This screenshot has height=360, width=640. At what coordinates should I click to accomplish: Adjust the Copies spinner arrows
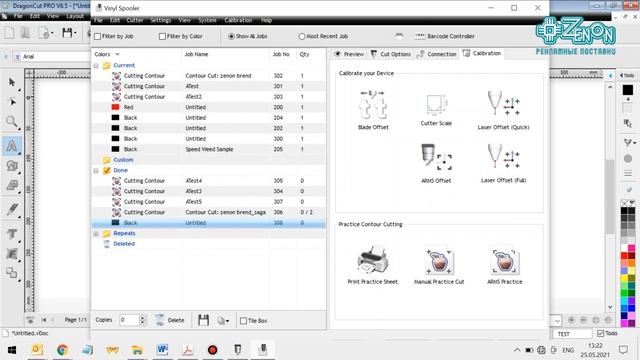142,320
